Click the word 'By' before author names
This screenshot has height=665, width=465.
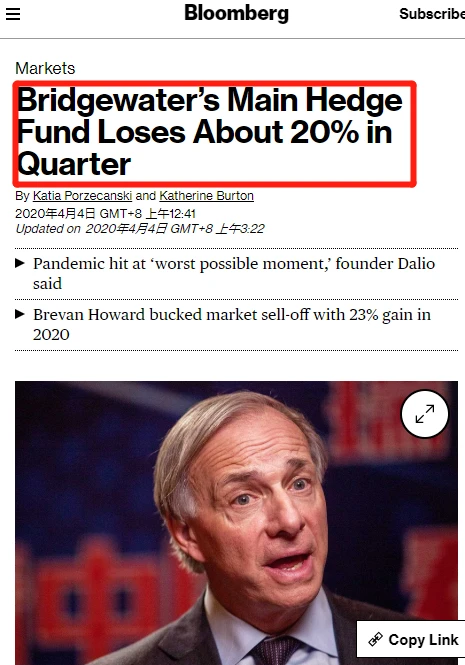point(22,196)
